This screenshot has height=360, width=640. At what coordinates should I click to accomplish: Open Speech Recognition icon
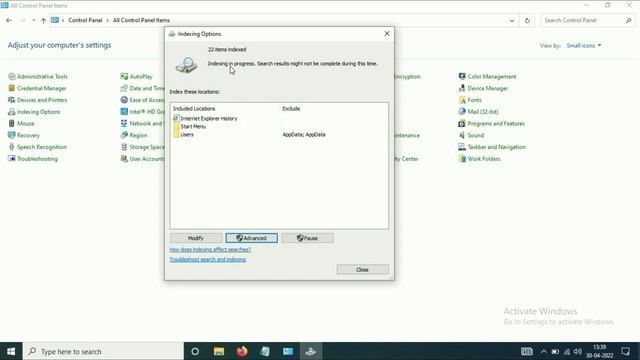pos(11,147)
